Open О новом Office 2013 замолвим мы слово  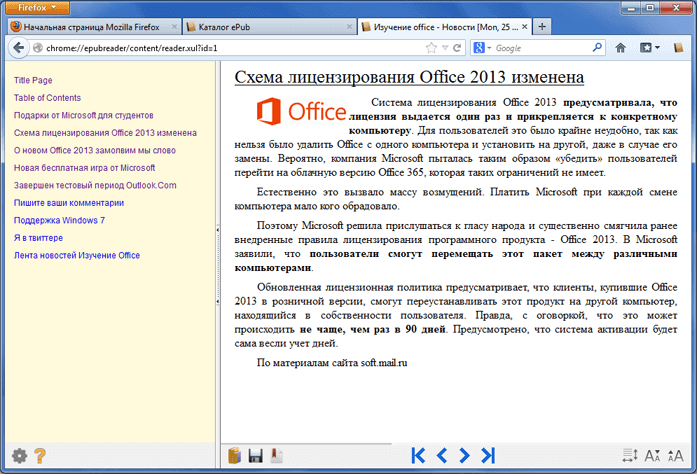[95, 150]
